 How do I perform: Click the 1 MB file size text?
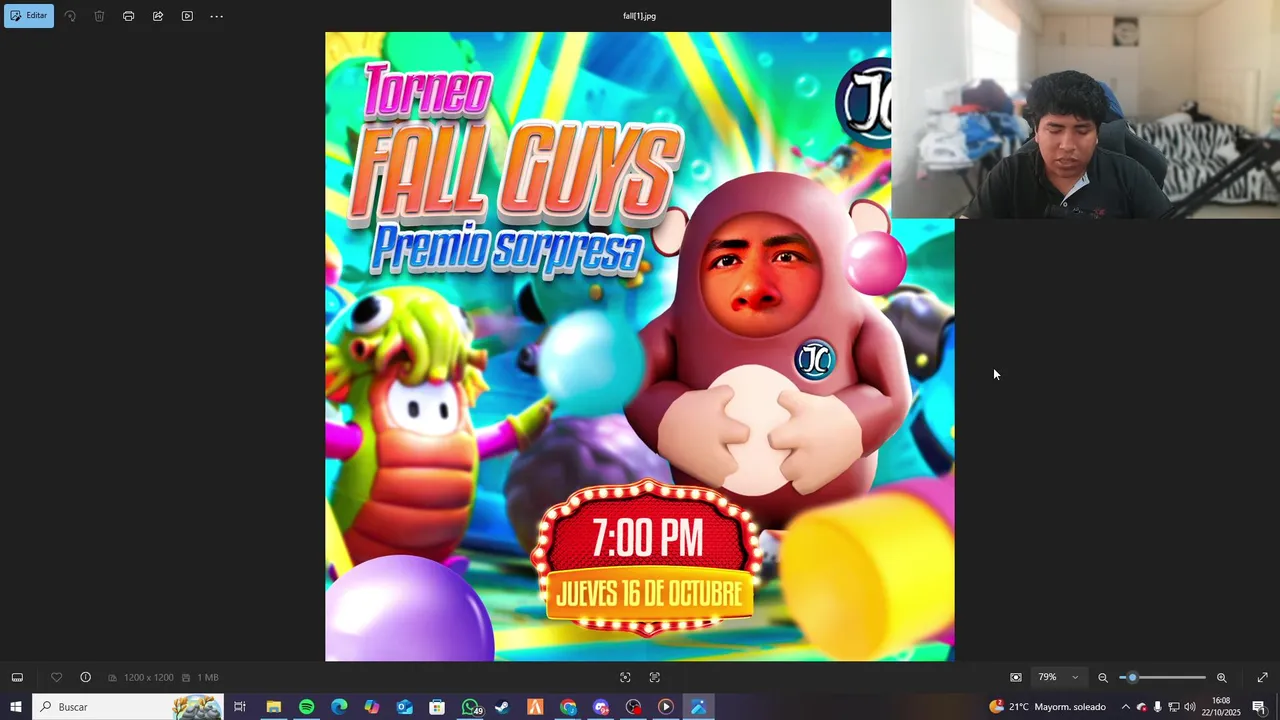pyautogui.click(x=207, y=678)
